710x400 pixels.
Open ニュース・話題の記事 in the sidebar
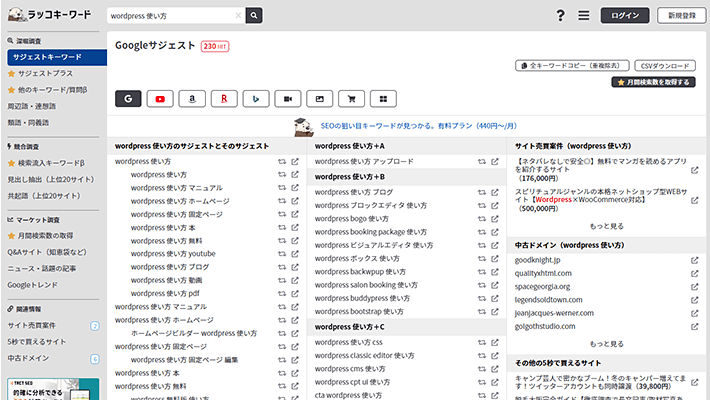pos(42,268)
